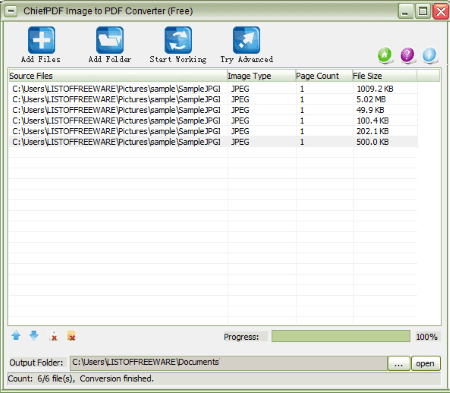The width and height of the screenshot is (450, 393).
Task: Sort by Page Count column header
Action: pyautogui.click(x=324, y=76)
